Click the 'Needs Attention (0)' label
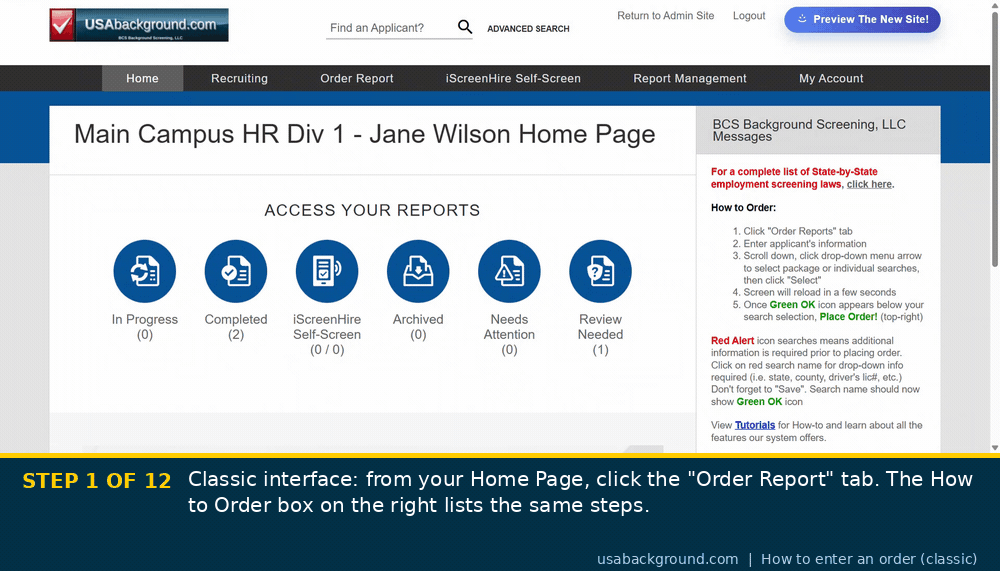This screenshot has width=1000, height=571. 510,334
